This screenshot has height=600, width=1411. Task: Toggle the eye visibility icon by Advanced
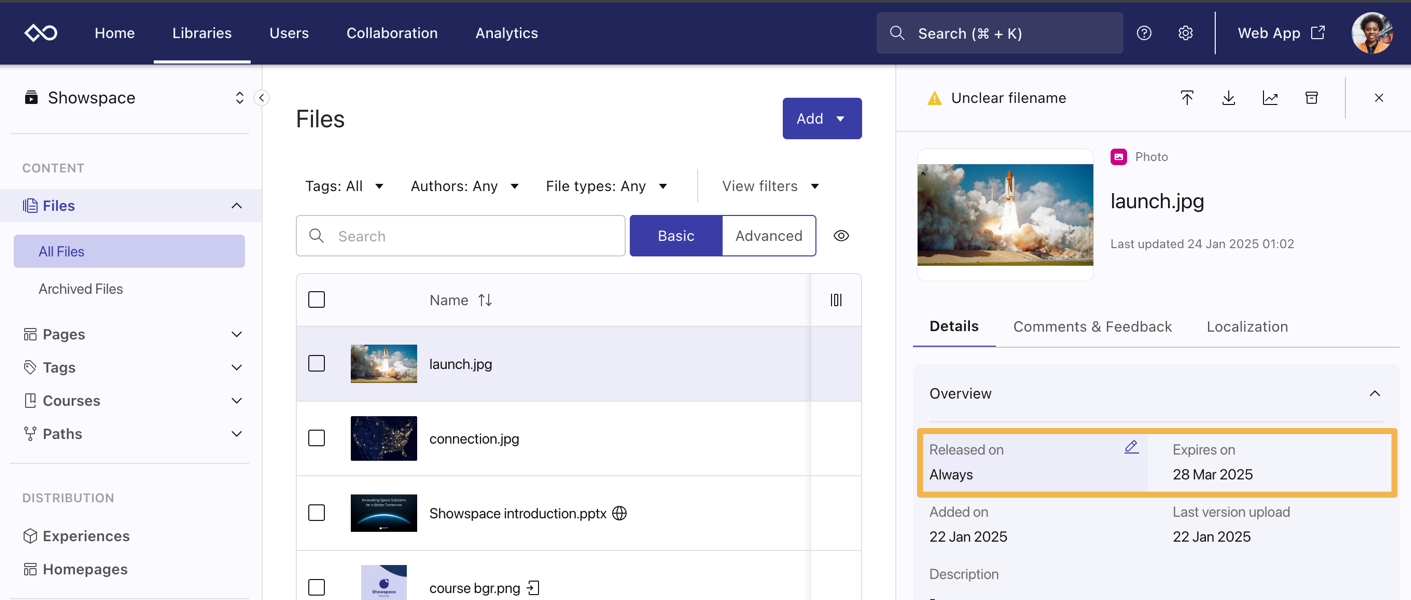pos(841,236)
